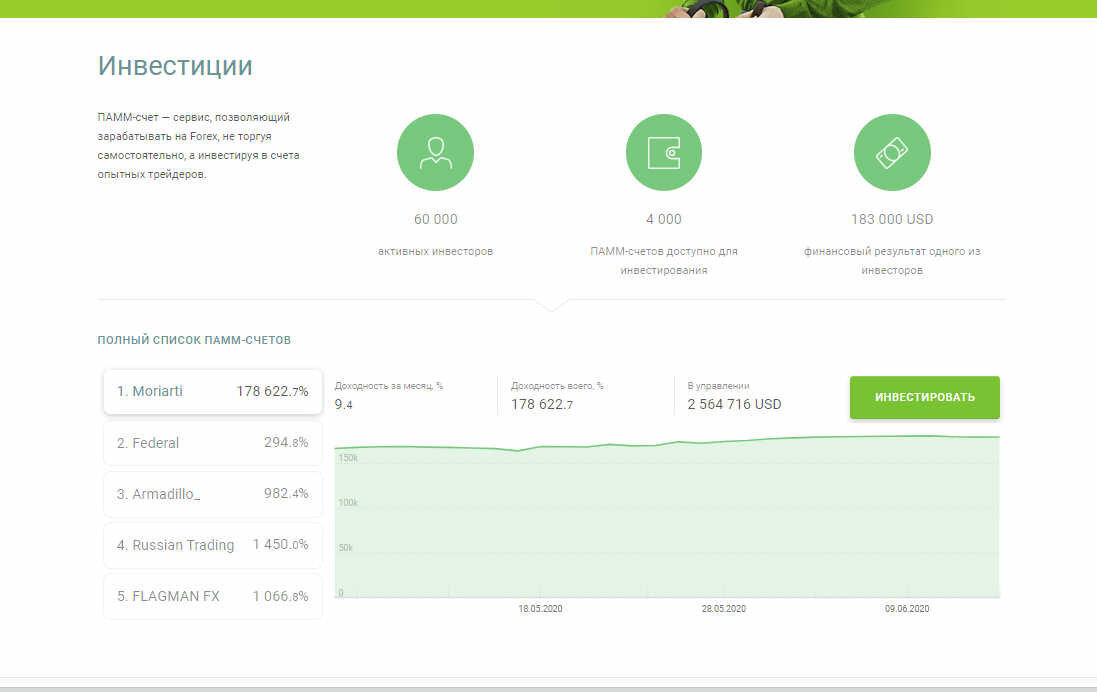The image size is (1097, 692).
Task: Click the monthly yield value 9.4
Action: 344,404
